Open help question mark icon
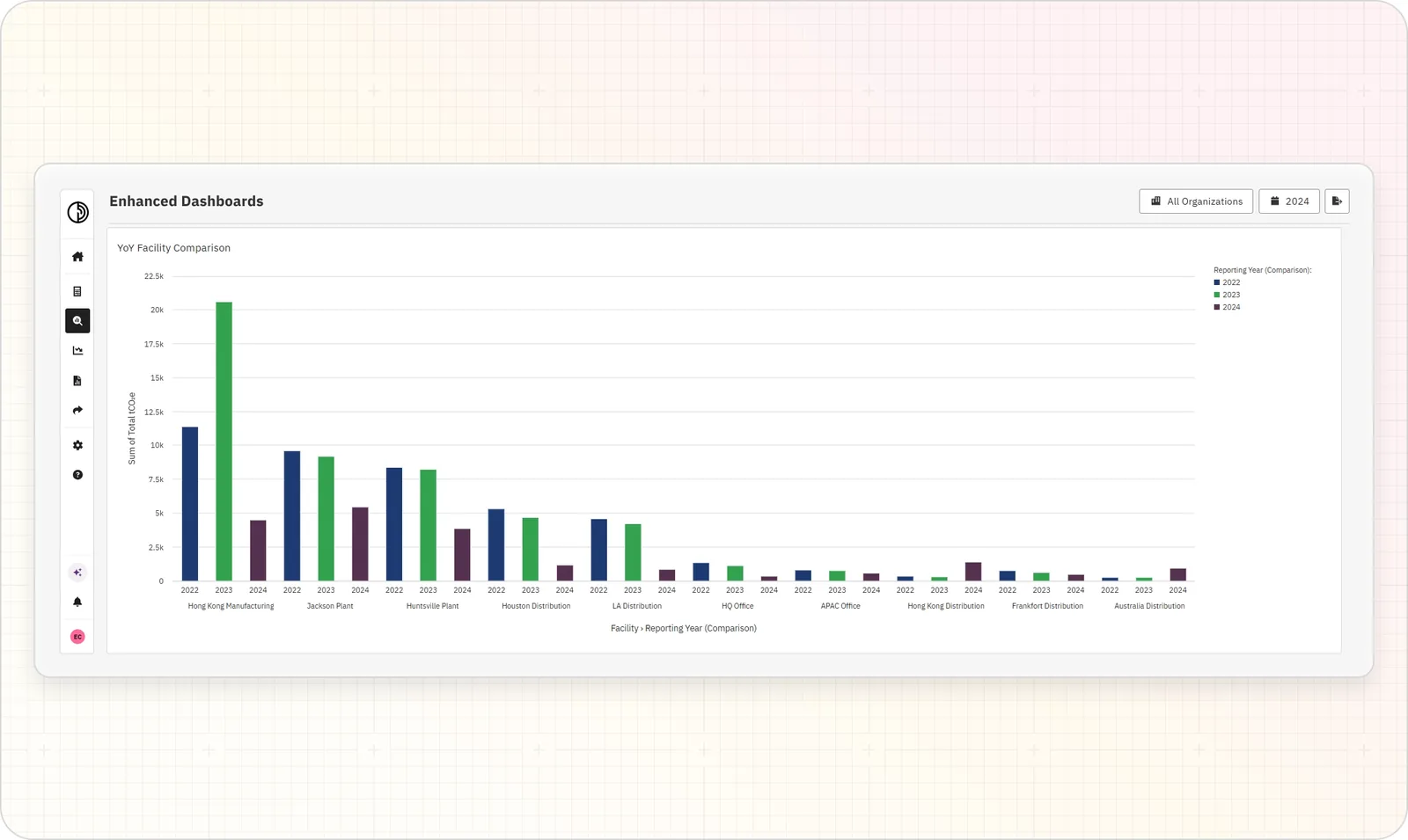 [x=77, y=475]
